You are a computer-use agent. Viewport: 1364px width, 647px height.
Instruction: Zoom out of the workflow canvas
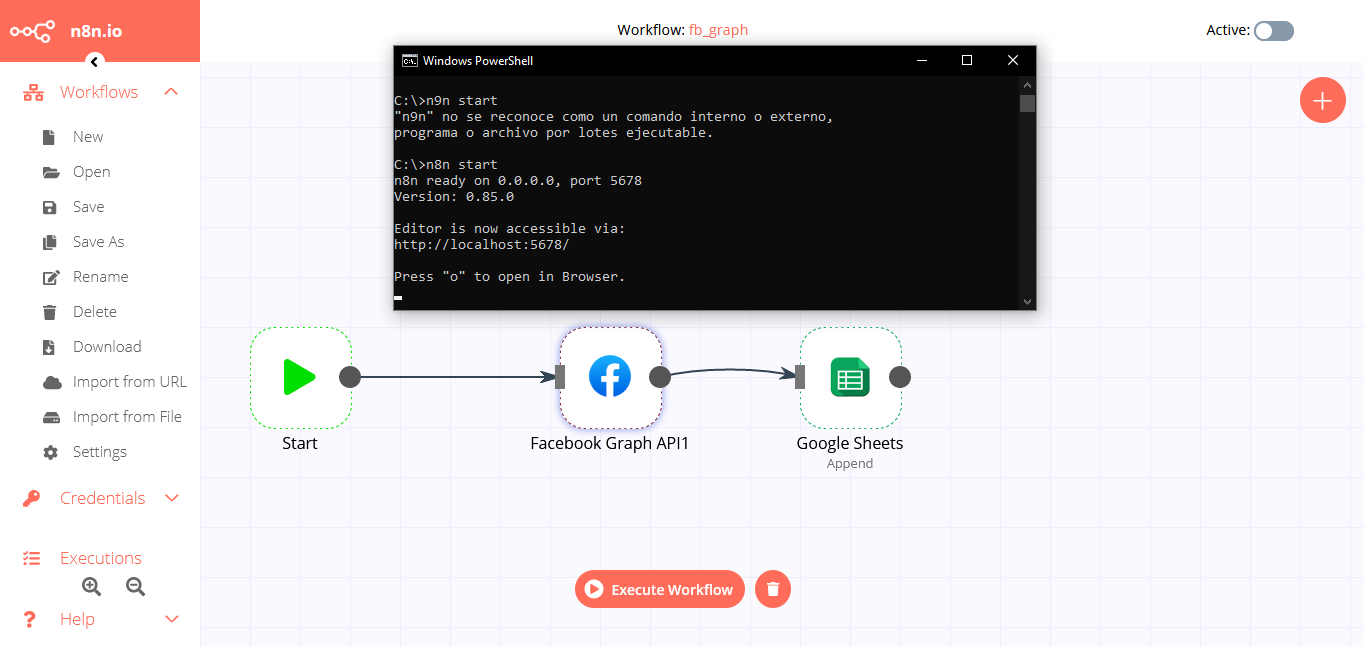tap(135, 587)
